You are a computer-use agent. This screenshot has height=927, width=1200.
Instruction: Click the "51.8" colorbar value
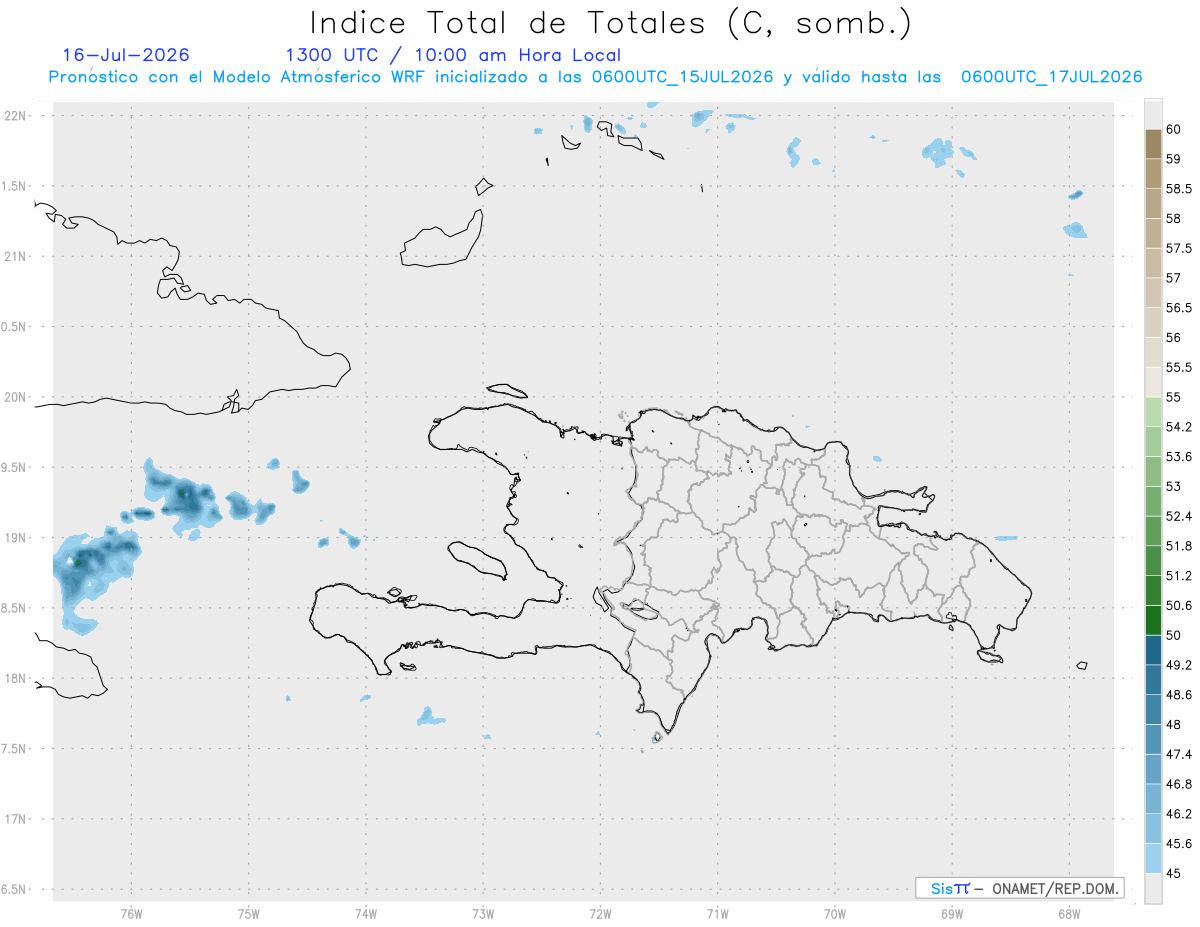click(1179, 546)
